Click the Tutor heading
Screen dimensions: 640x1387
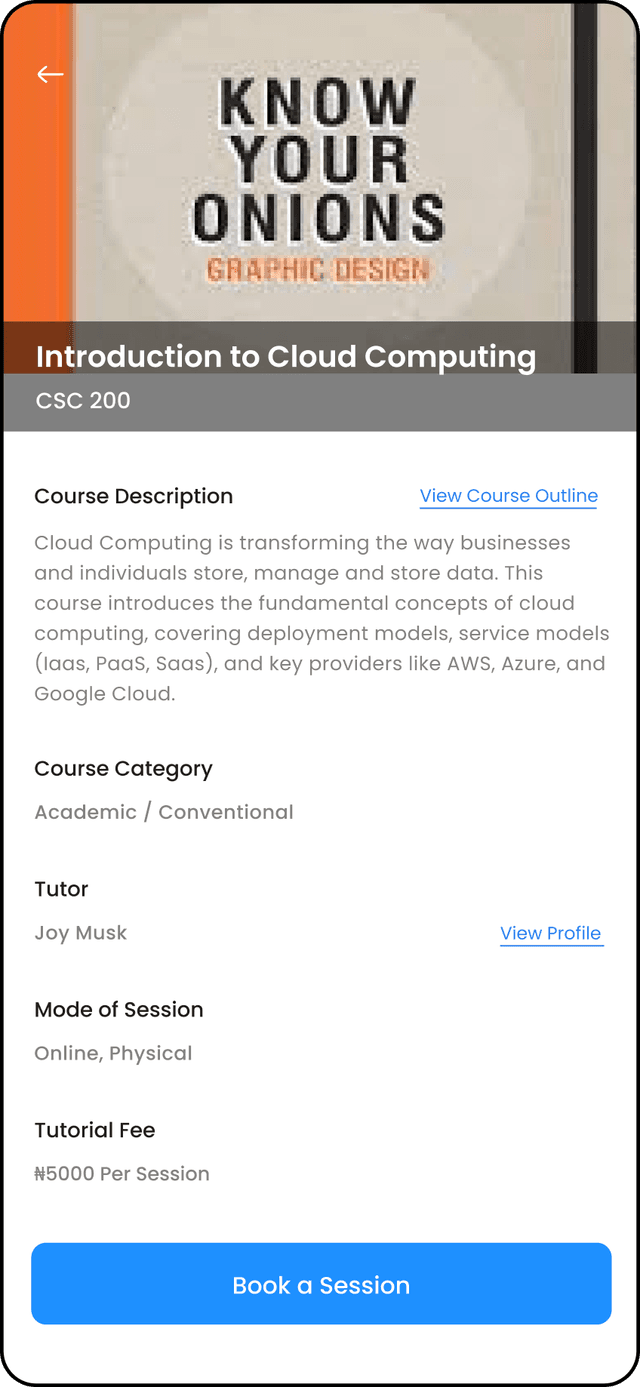(x=61, y=889)
